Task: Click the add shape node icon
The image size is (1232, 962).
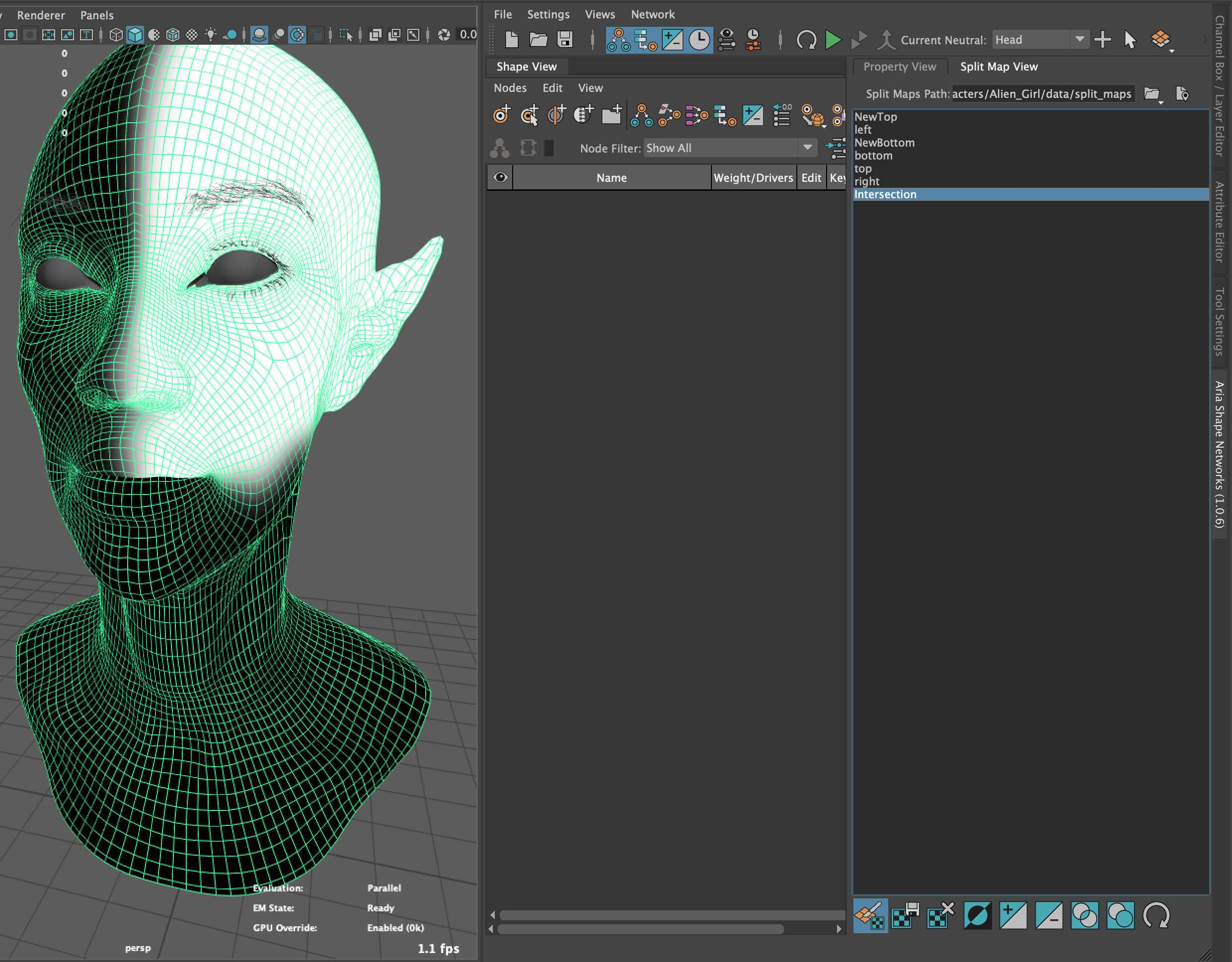Action: (x=501, y=115)
